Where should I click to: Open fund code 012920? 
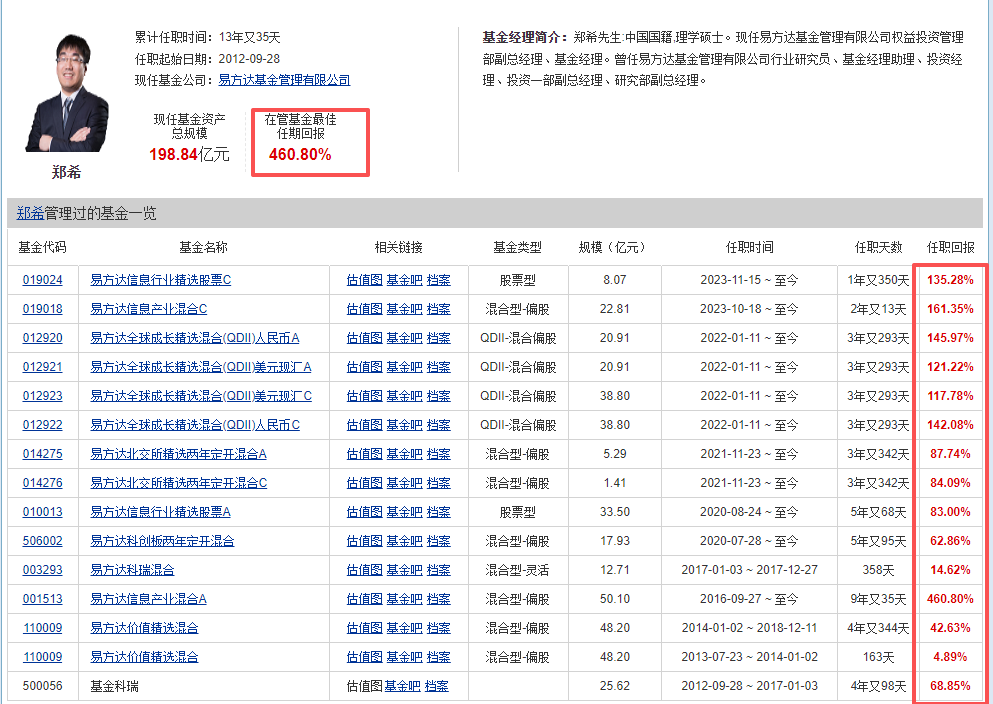pyautogui.click(x=42, y=338)
